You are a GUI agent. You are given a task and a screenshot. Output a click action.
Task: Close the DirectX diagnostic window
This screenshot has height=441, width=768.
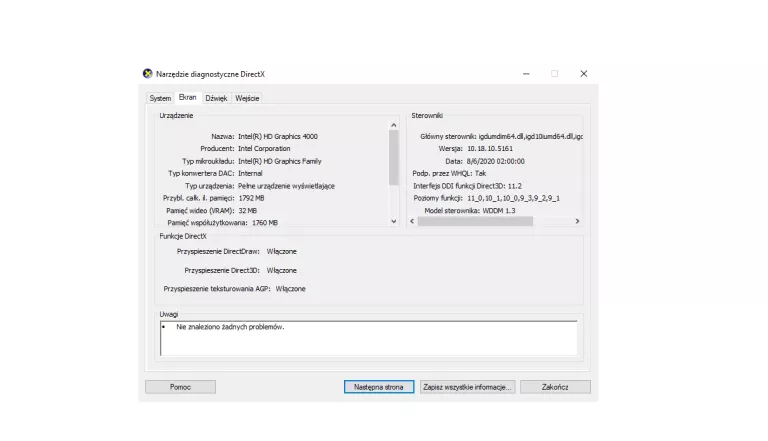584,74
